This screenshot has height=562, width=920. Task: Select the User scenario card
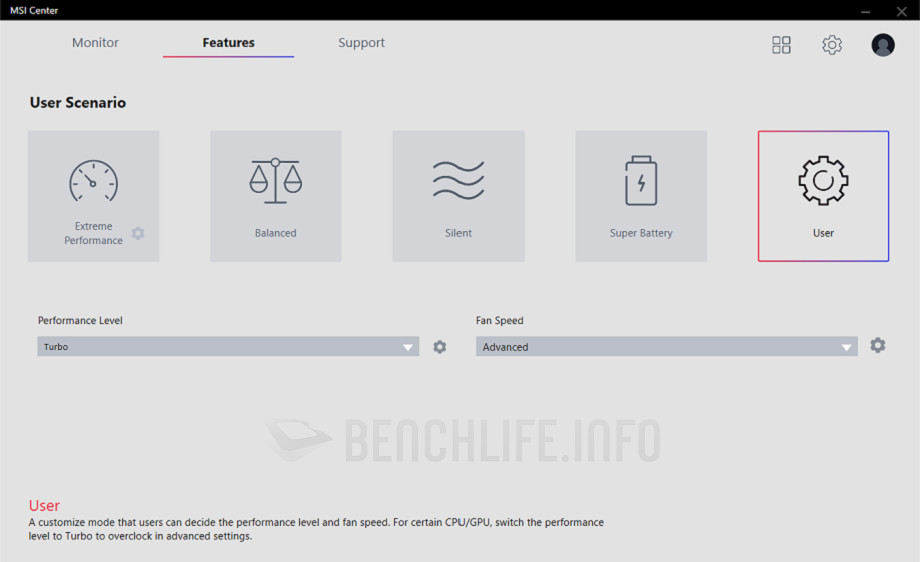tap(823, 196)
